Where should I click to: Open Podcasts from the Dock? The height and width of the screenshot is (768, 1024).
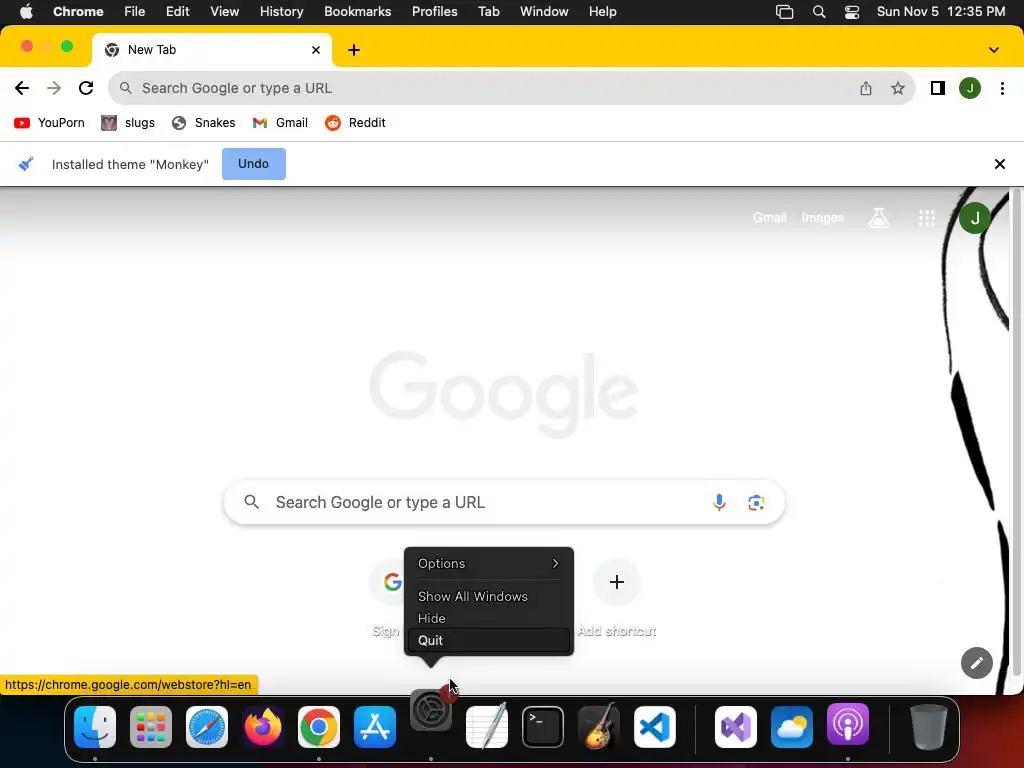coord(848,725)
